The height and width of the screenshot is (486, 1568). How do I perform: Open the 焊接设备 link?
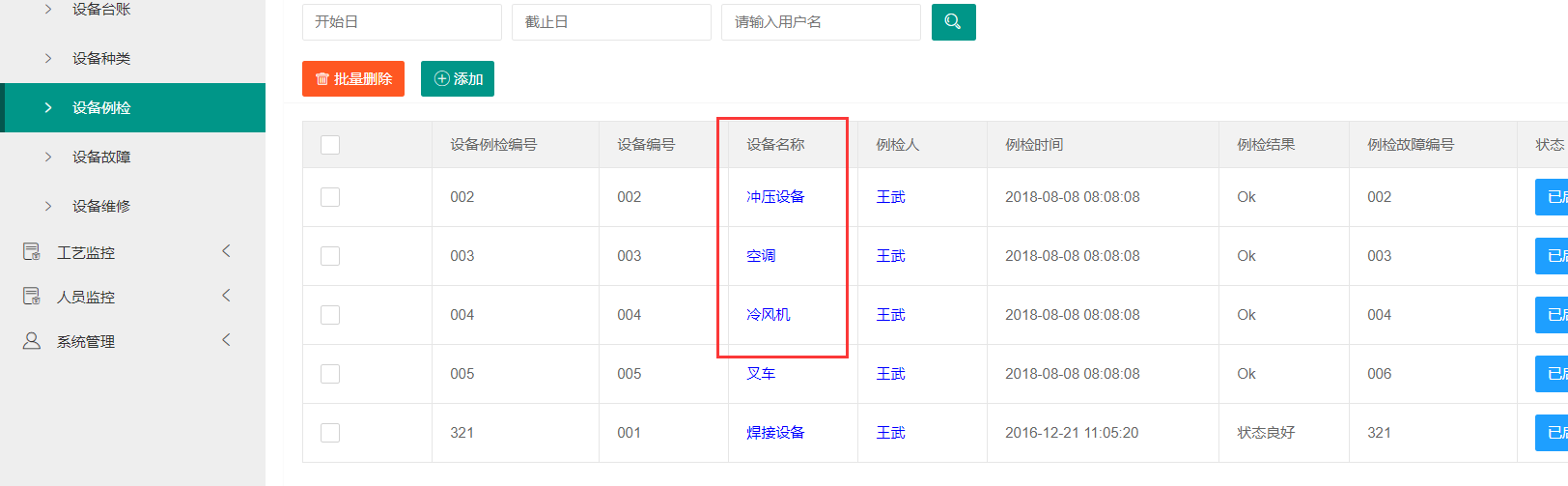tap(775, 433)
